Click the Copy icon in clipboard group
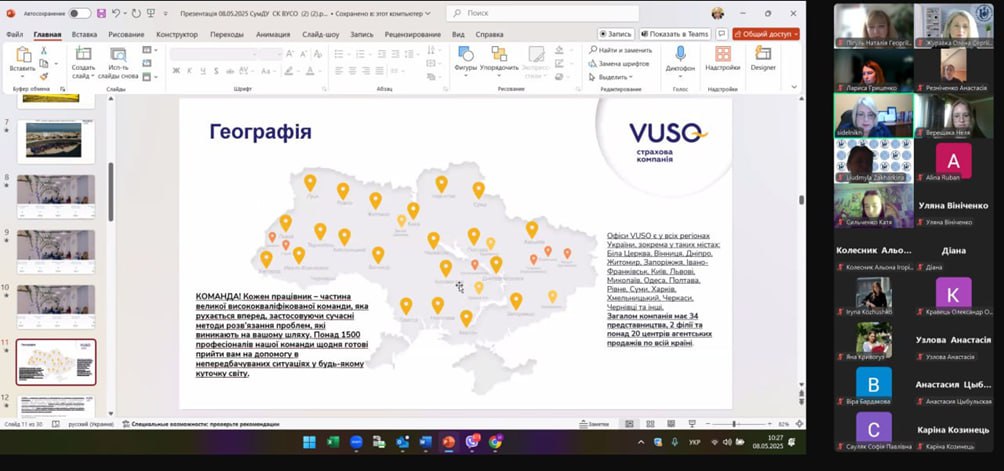This screenshot has width=1004, height=471. pos(44,63)
